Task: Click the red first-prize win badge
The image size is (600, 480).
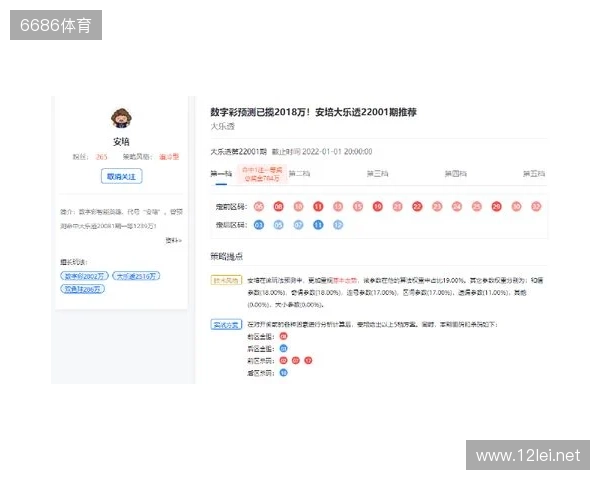Action: point(262,174)
